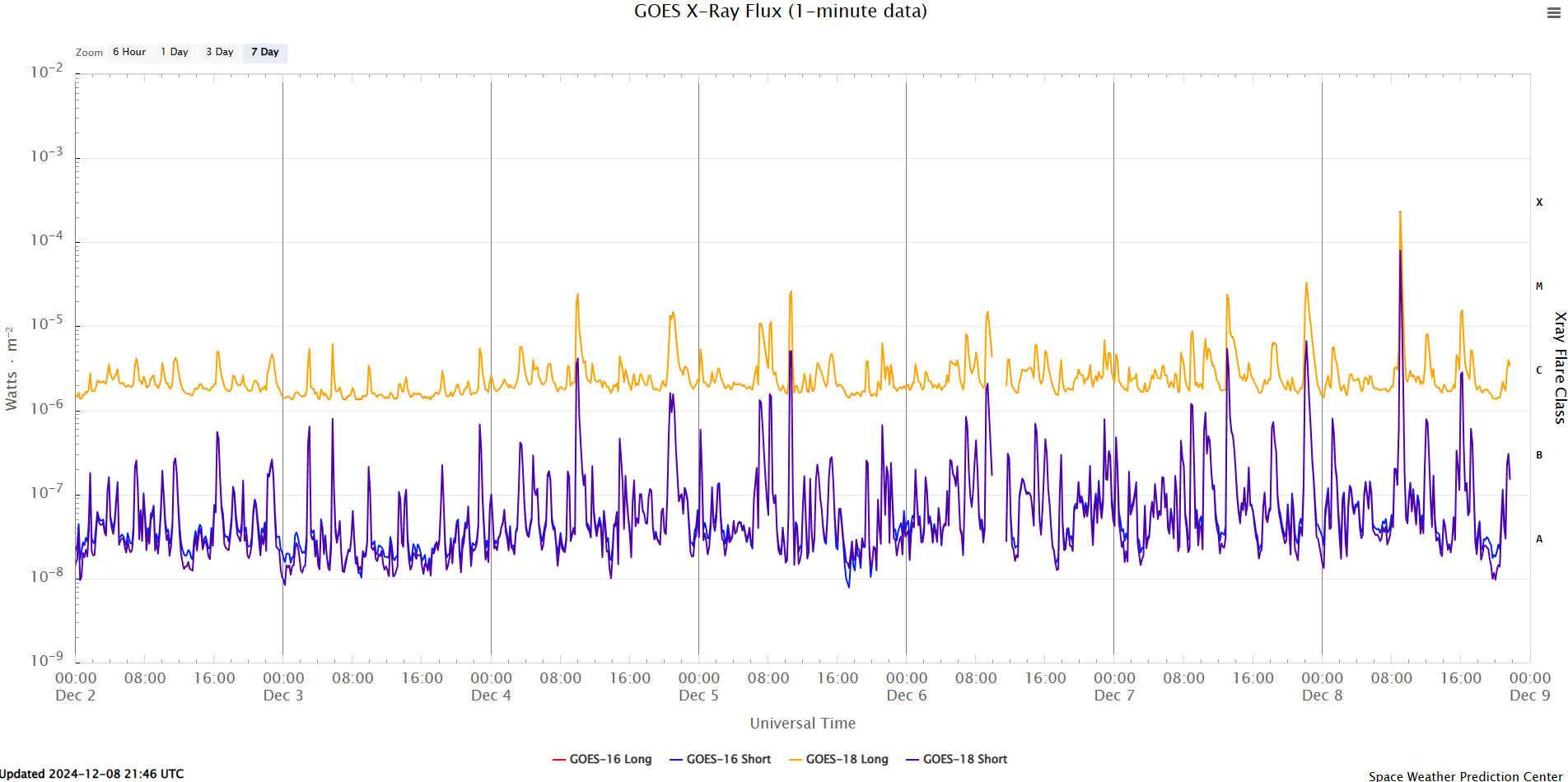Click the orange X-class flare peak on Dec 8

1400,213
